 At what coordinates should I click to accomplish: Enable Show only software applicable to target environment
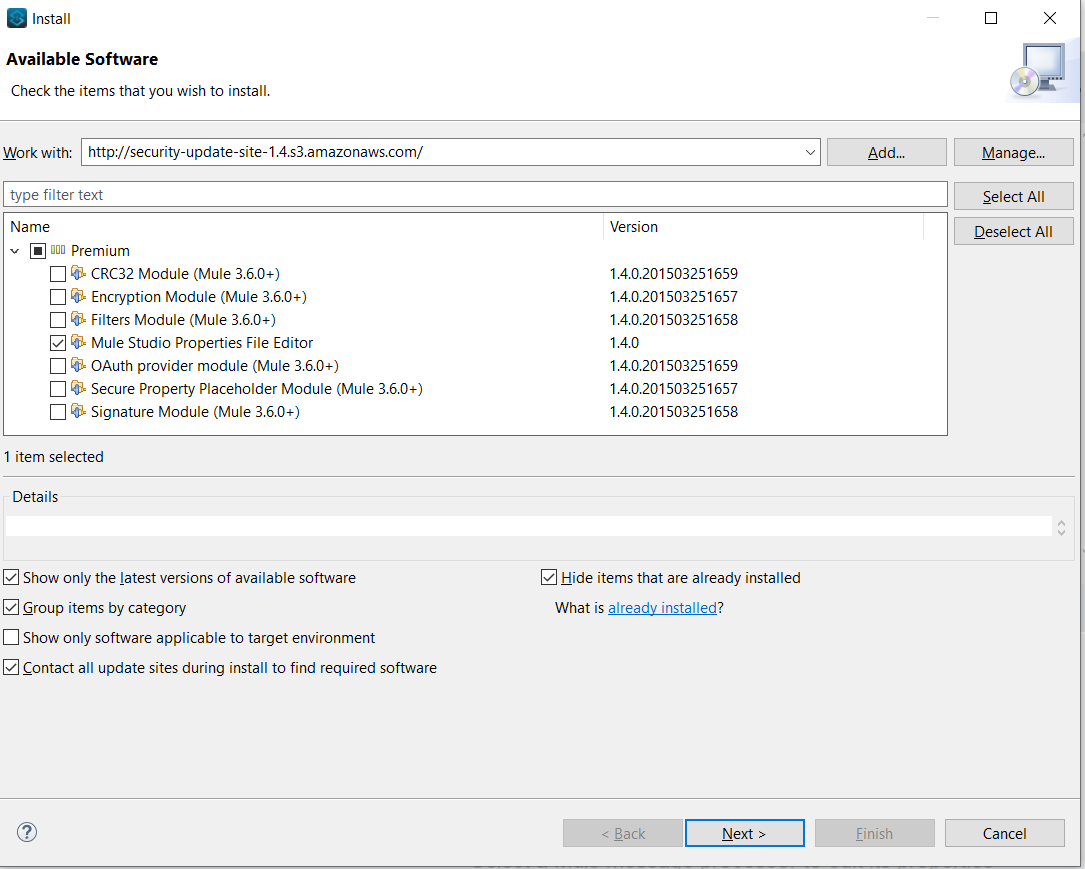(x=10, y=637)
